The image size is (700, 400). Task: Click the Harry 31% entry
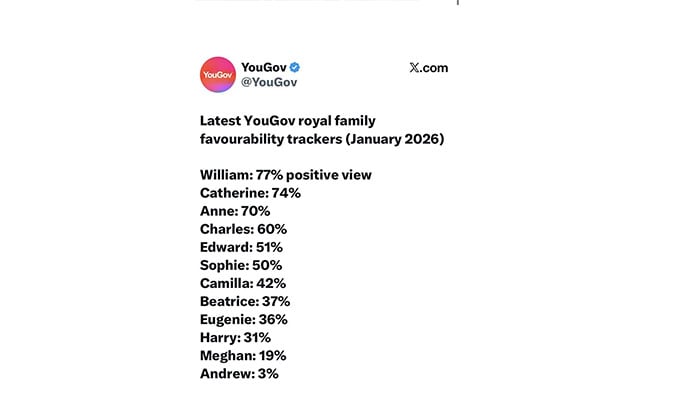(x=235, y=337)
